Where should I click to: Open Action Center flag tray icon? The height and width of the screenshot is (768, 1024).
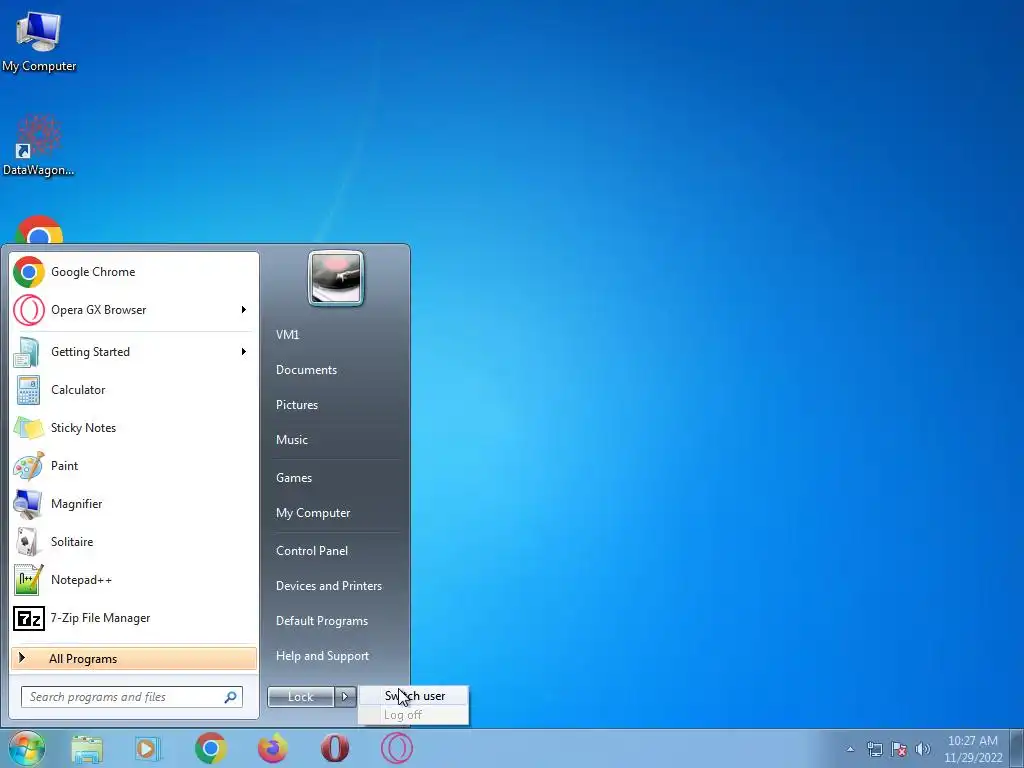(x=899, y=749)
